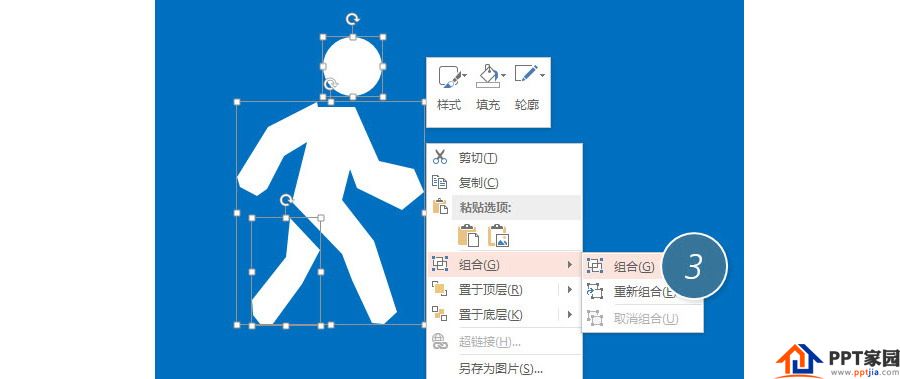Click the 填充 paint bucket icon
The image size is (900, 379).
click(x=487, y=76)
